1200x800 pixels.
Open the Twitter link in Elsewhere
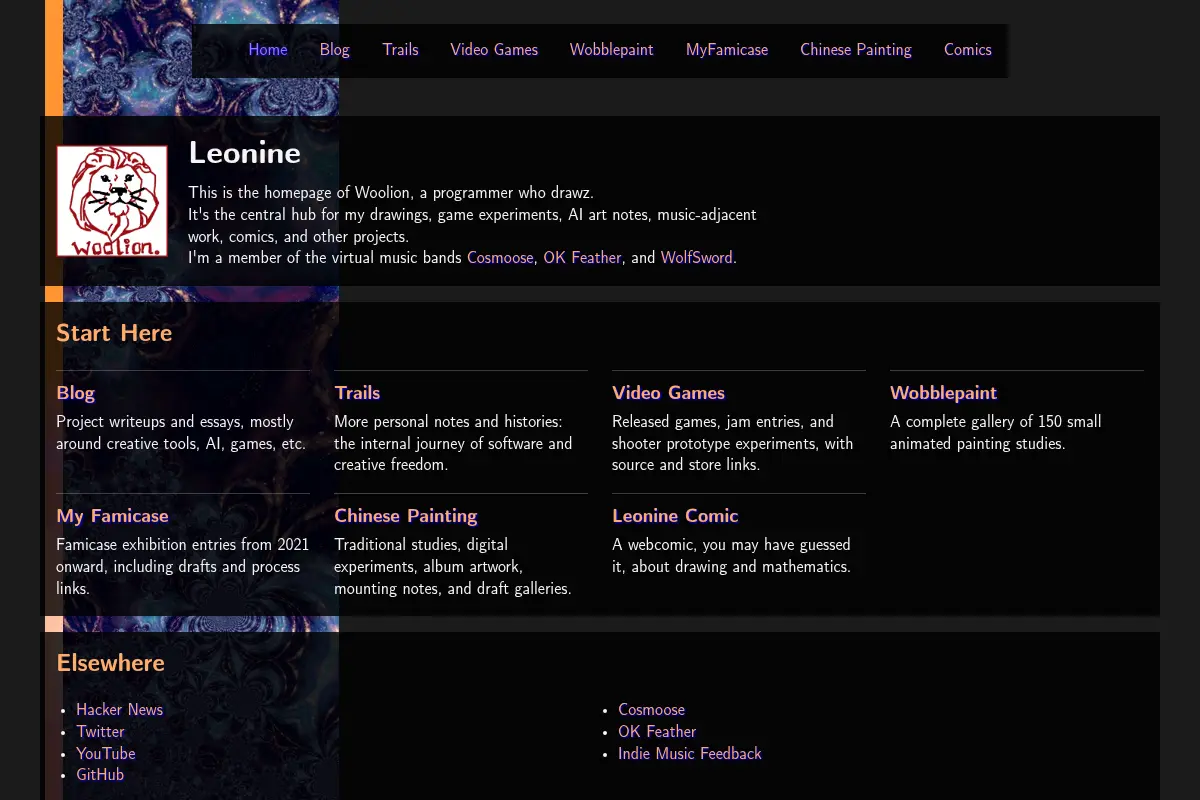tap(101, 732)
